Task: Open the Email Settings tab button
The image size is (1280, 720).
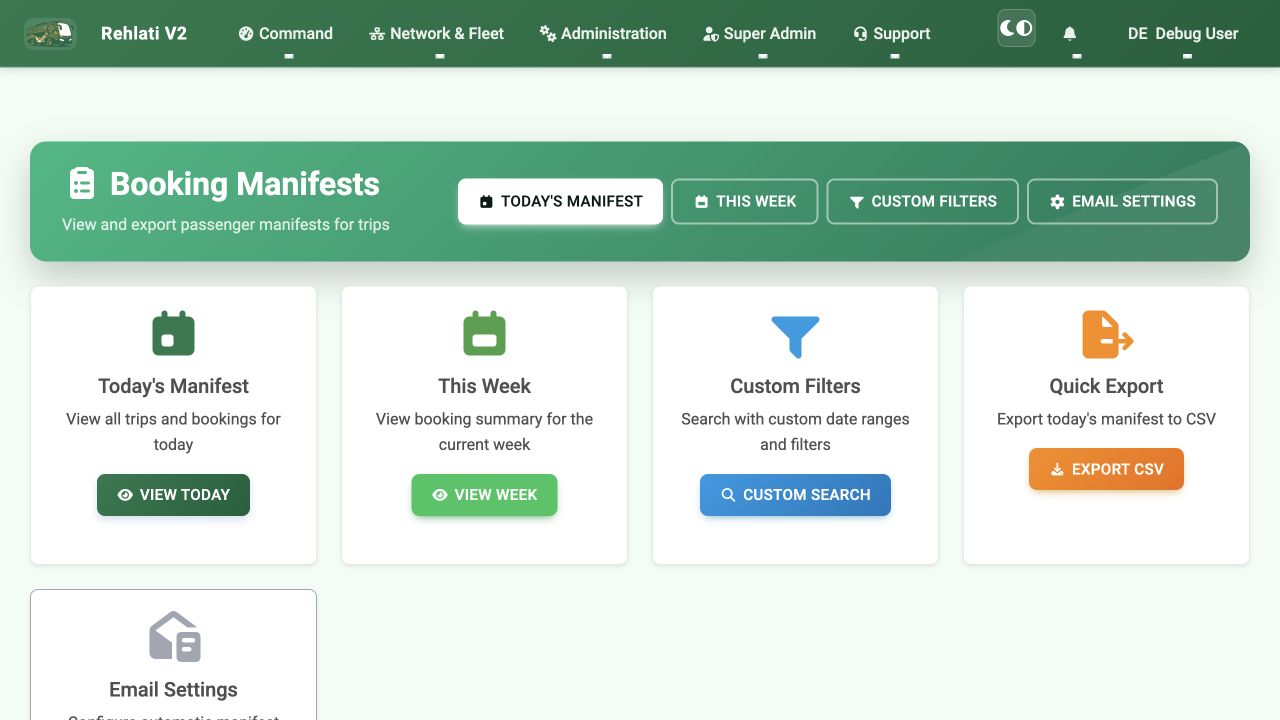Action: coord(1122,201)
